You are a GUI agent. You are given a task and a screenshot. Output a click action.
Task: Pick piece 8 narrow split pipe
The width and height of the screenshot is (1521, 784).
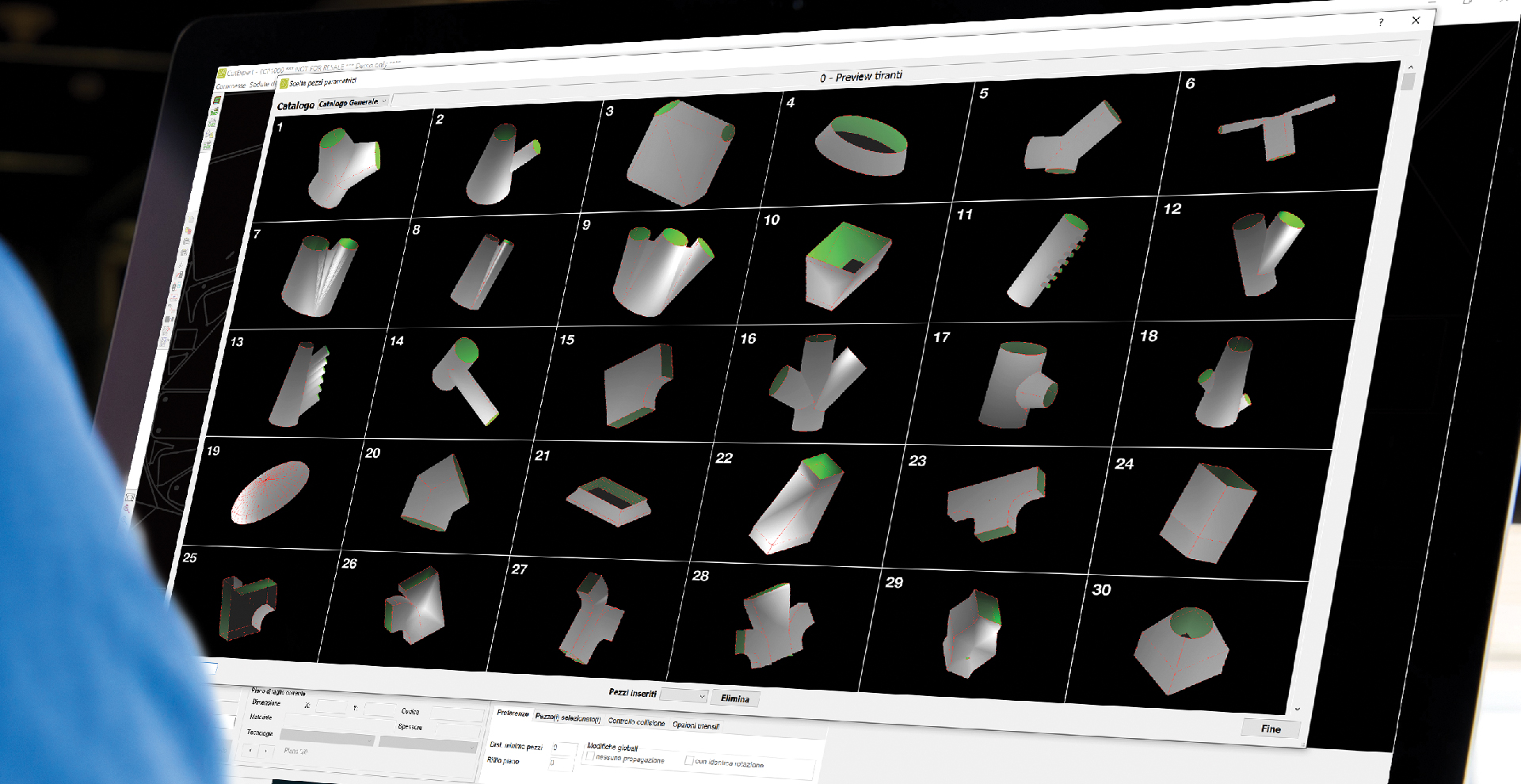[482, 271]
